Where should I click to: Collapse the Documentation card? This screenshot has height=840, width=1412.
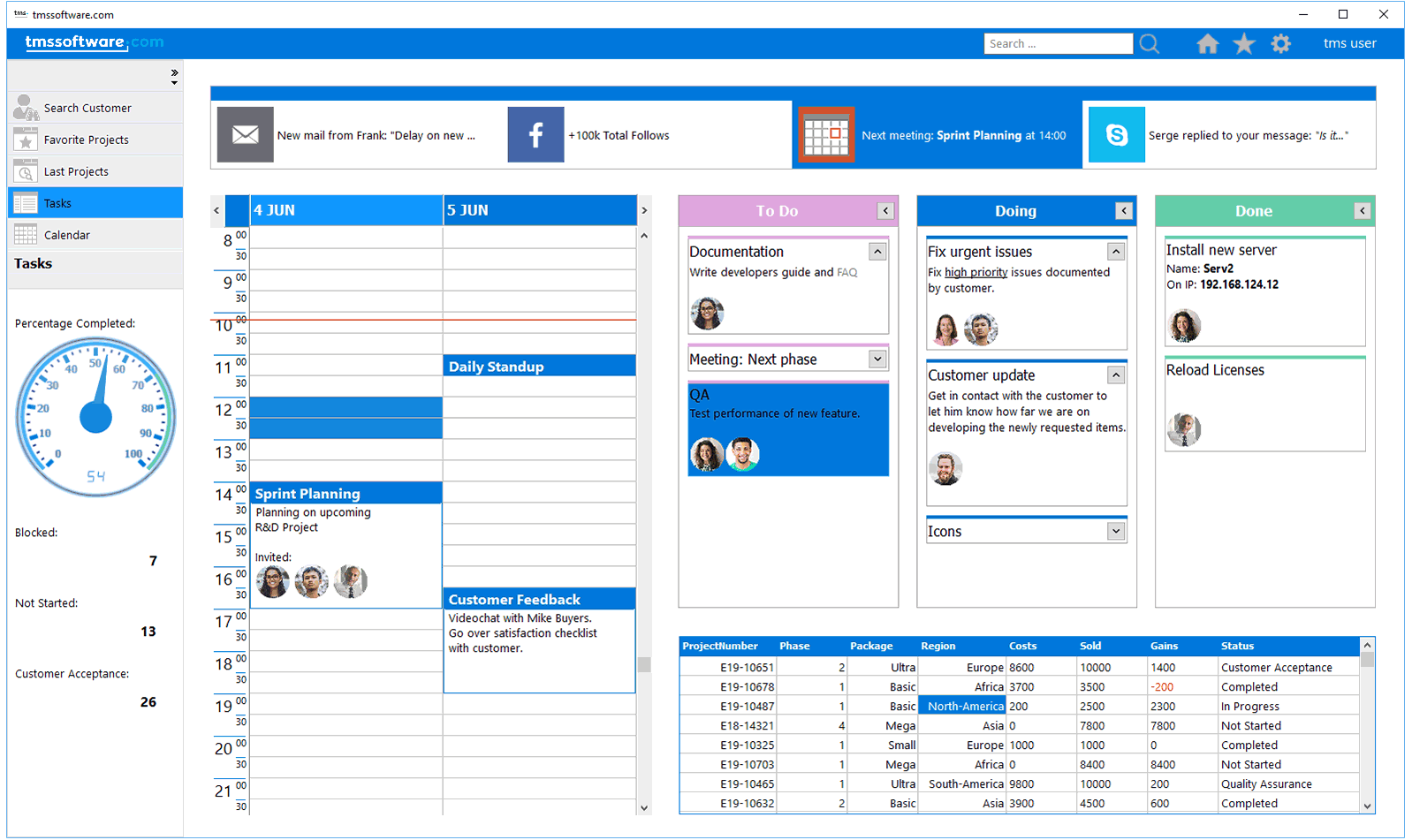tap(877, 252)
